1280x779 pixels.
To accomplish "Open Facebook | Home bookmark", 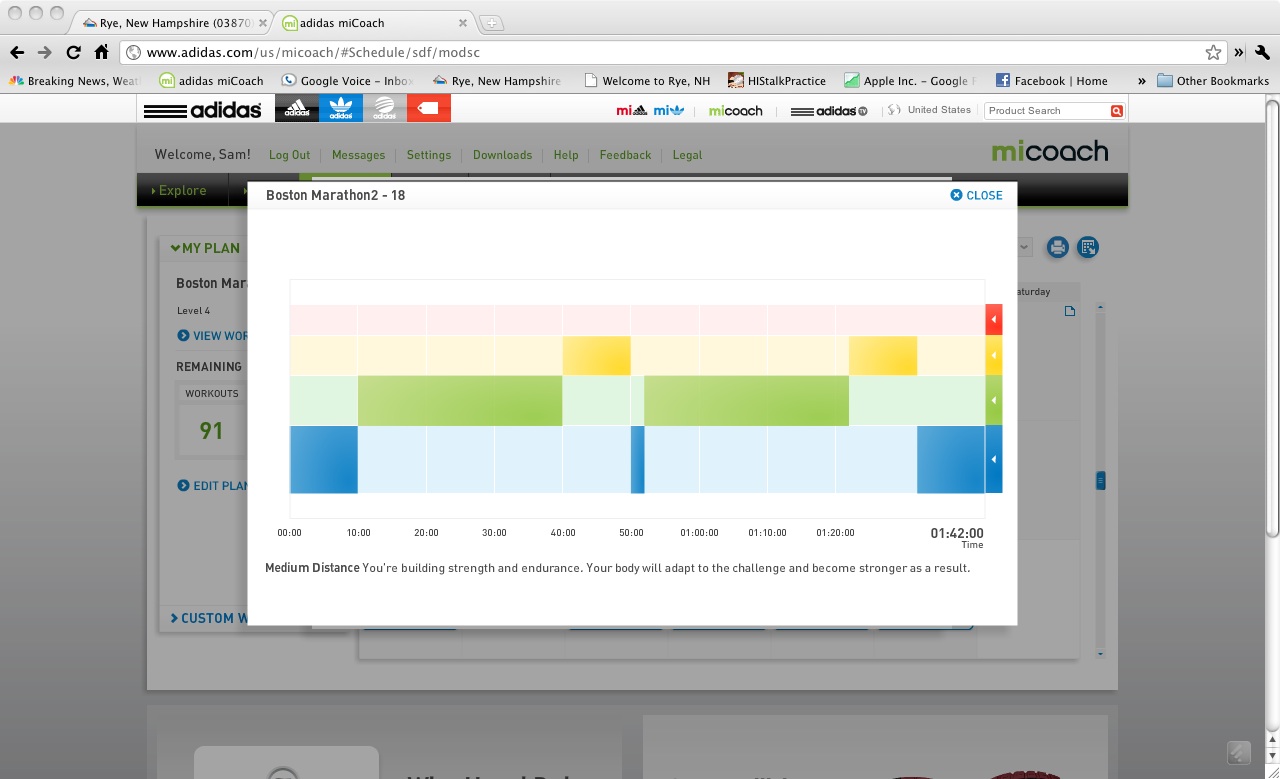I will [x=1052, y=81].
